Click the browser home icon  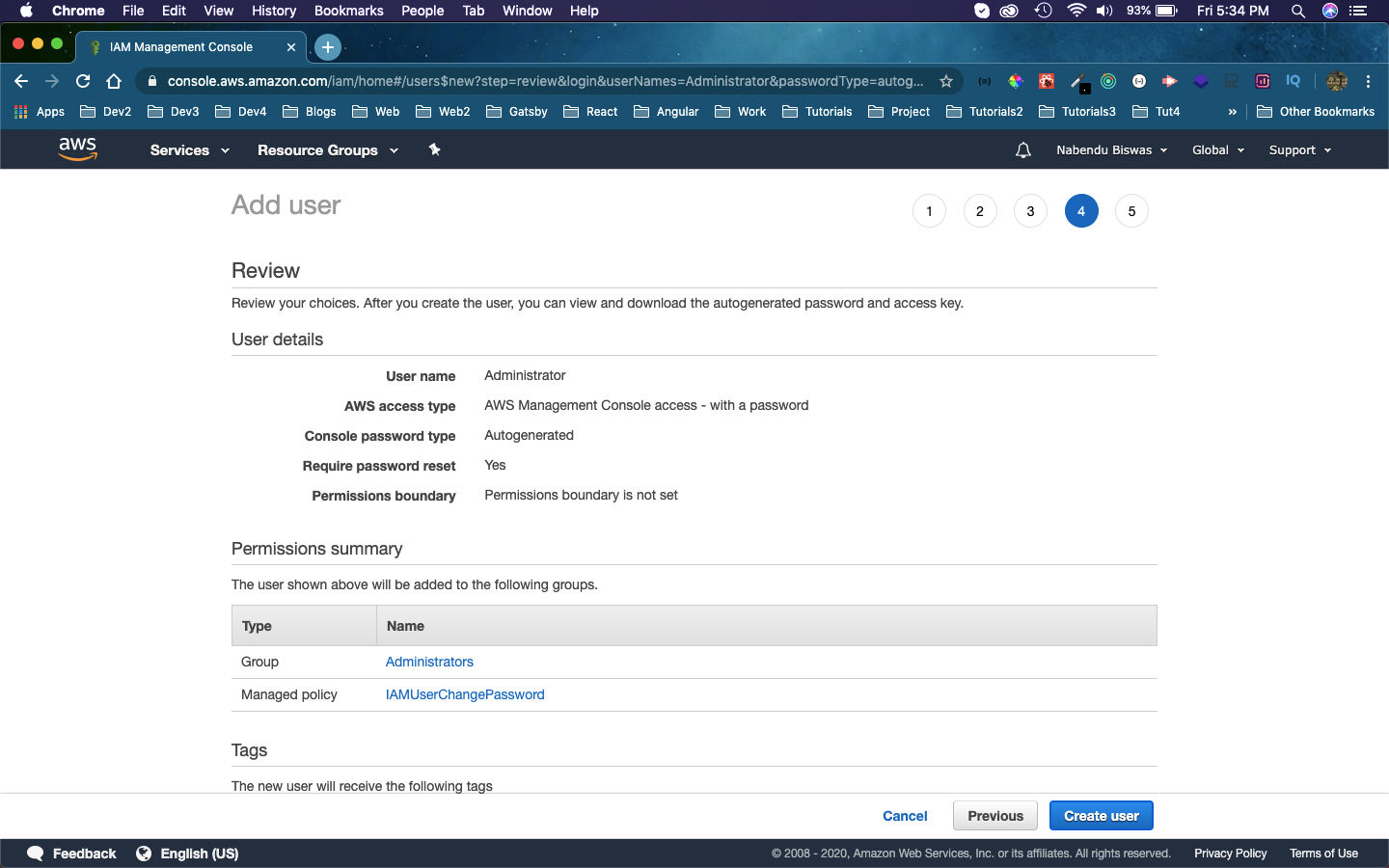point(114,81)
